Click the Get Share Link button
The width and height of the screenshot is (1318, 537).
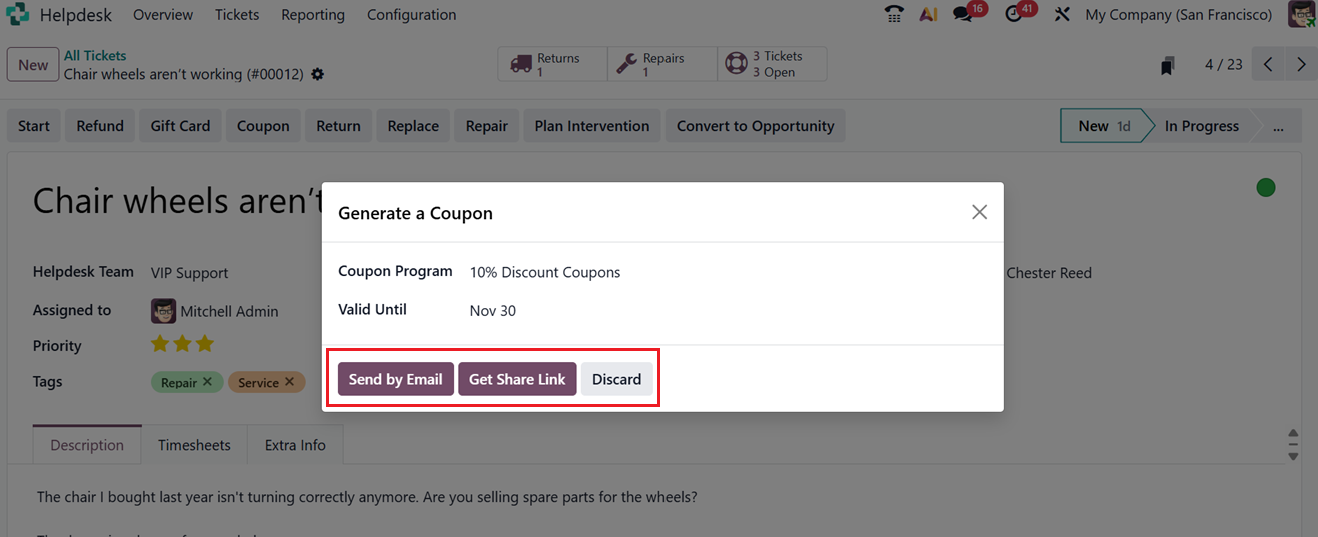pos(517,379)
